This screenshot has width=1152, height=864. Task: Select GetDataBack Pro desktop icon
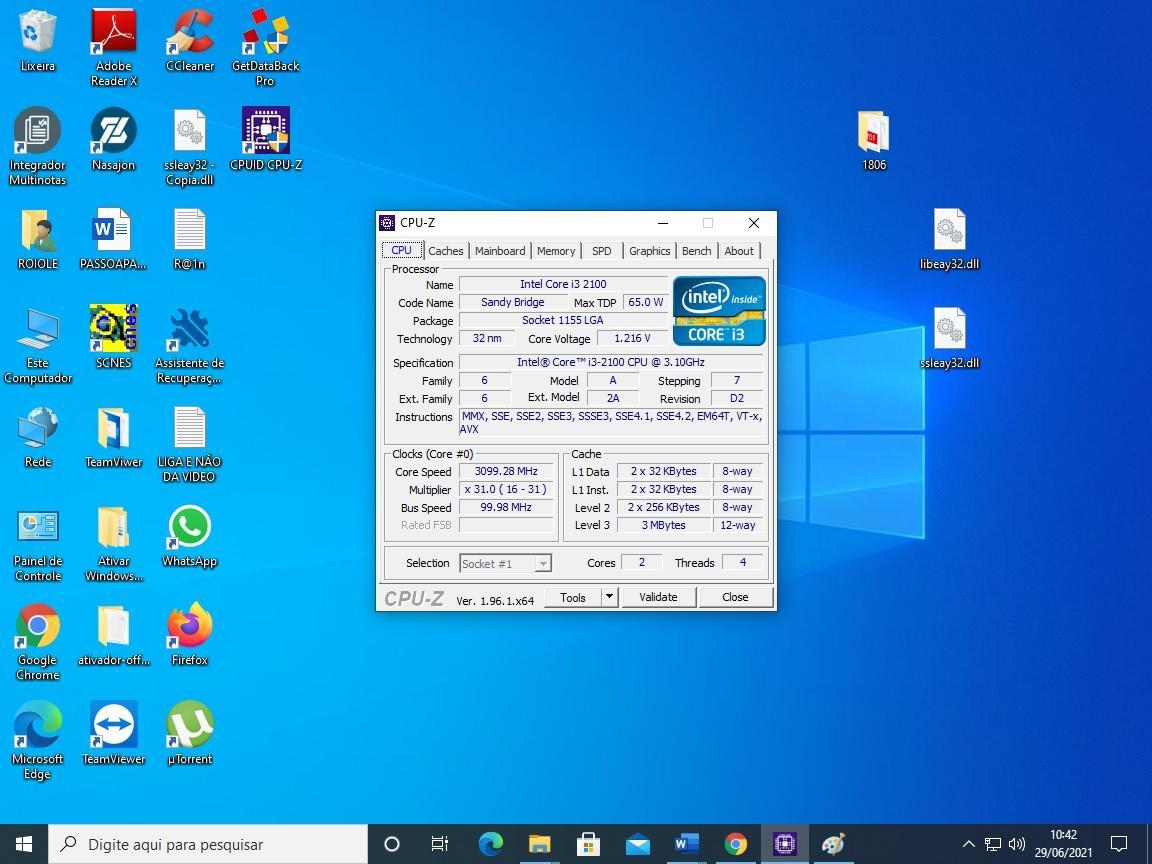tap(265, 48)
